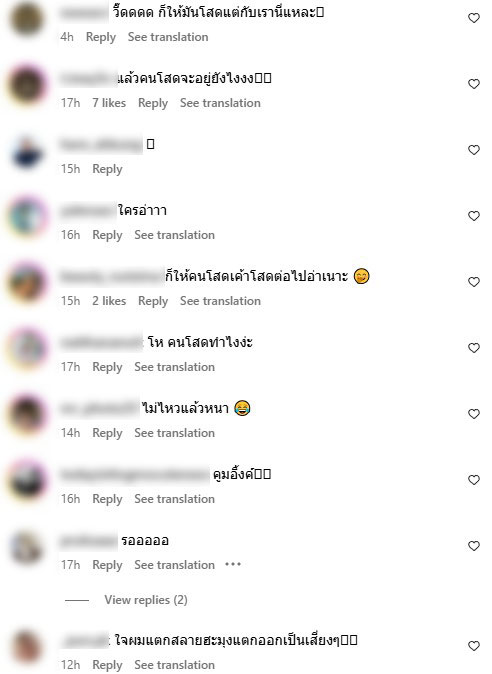Open more options dots on 'รออออออ' comment
Viewport: 492px width, 674px height.
point(233,564)
